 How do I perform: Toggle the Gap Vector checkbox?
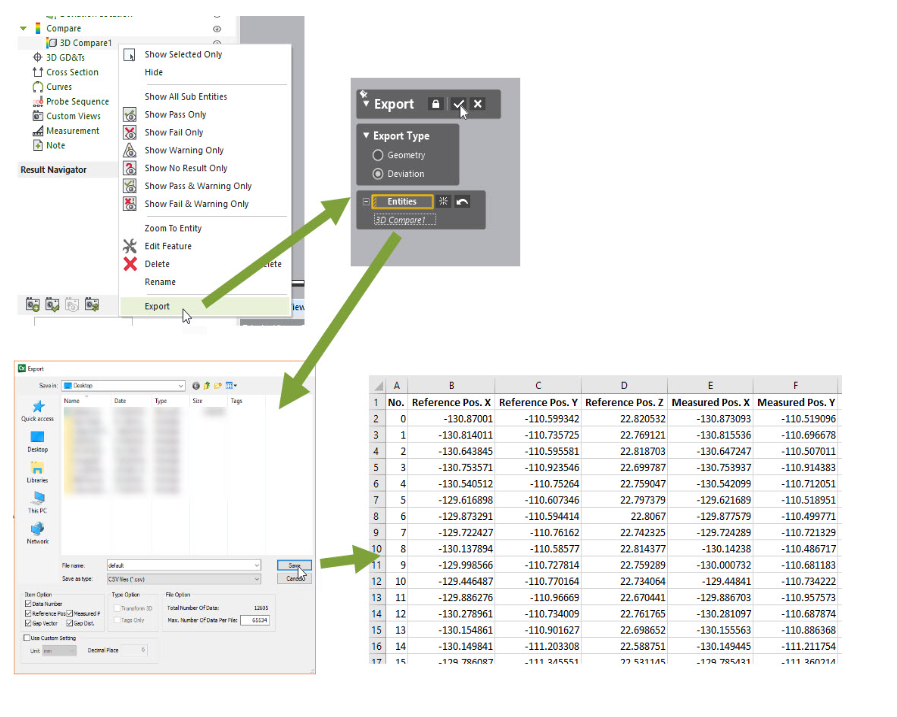click(28, 623)
